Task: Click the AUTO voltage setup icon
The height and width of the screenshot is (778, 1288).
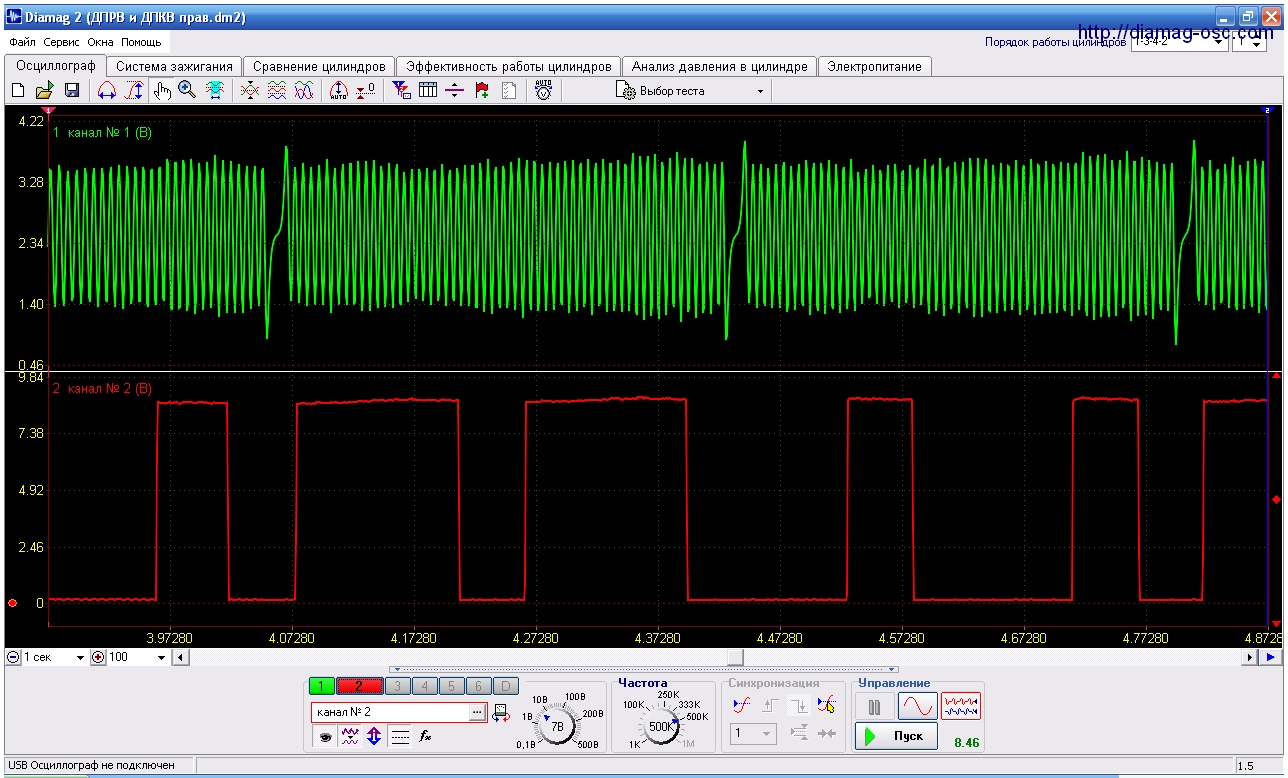Action: pyautogui.click(x=543, y=91)
